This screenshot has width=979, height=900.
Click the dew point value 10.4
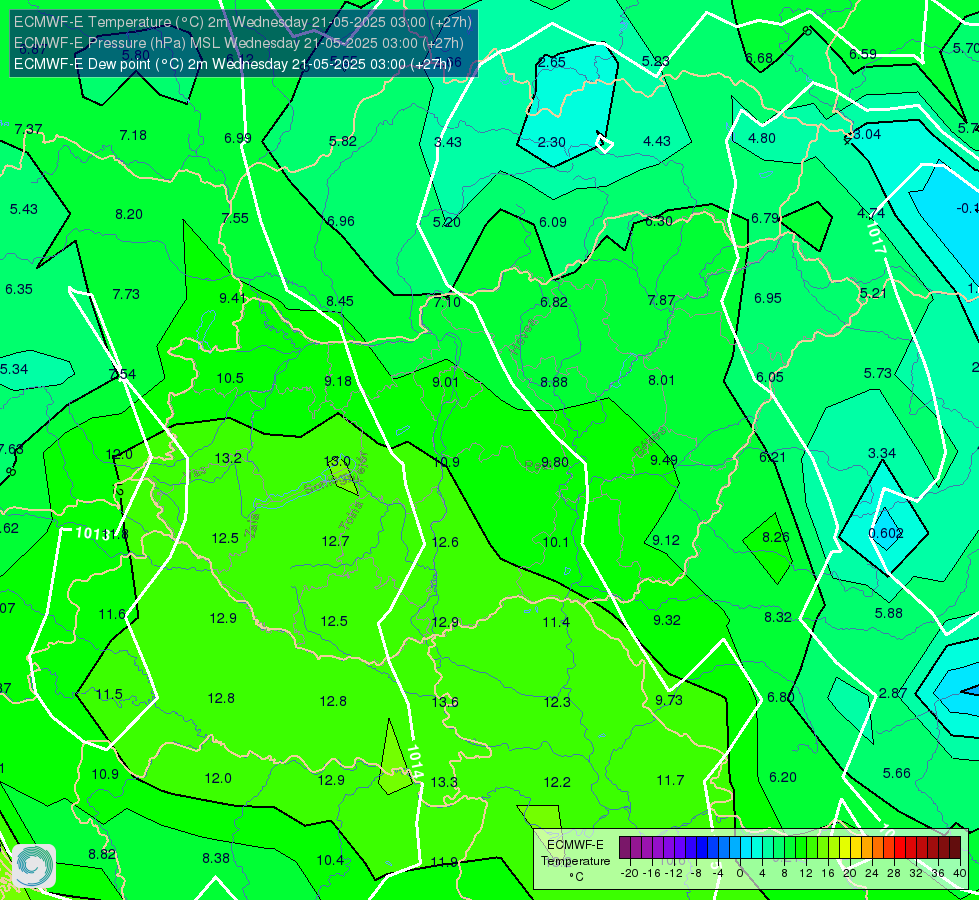click(x=330, y=860)
